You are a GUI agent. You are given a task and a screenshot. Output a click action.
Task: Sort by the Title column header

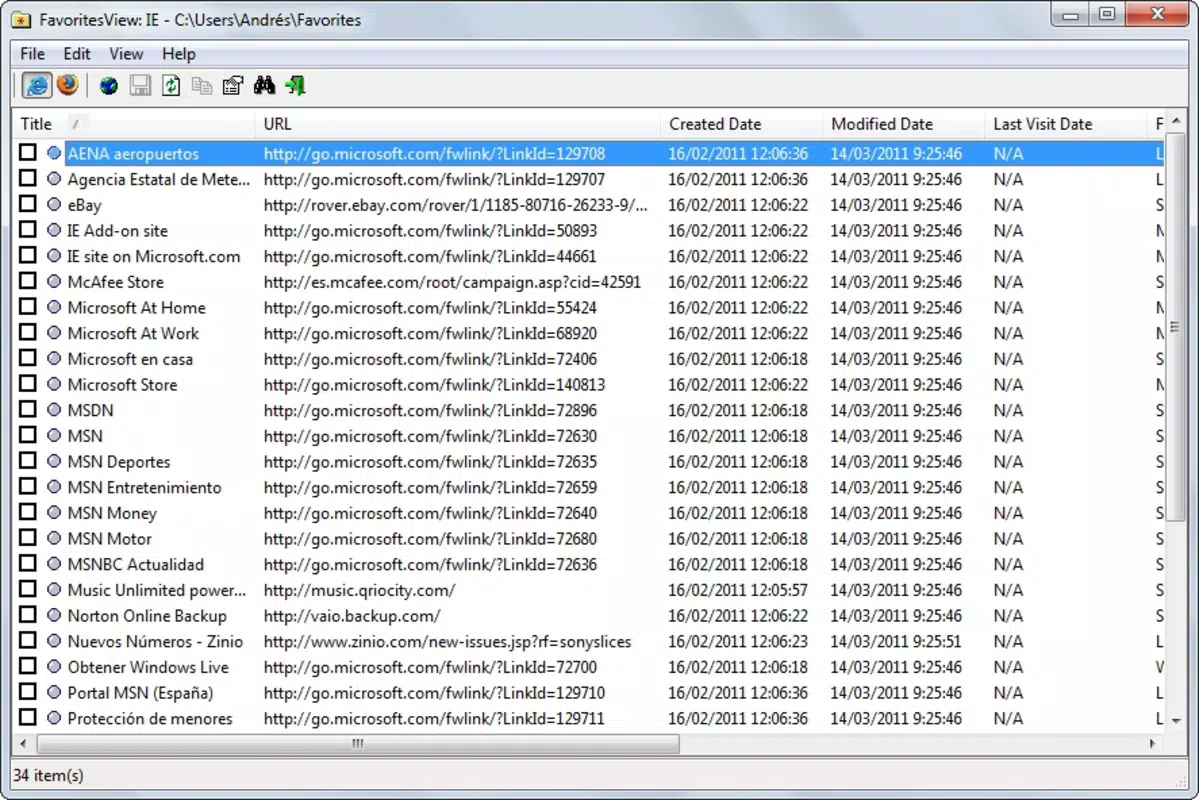point(134,124)
